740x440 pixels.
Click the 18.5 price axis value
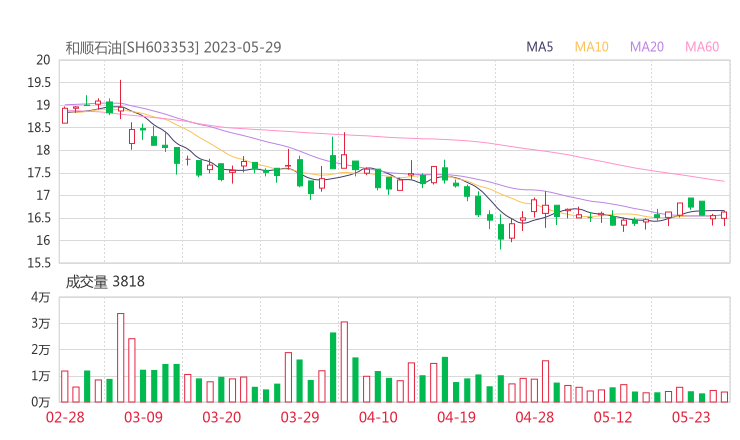tap(39, 127)
